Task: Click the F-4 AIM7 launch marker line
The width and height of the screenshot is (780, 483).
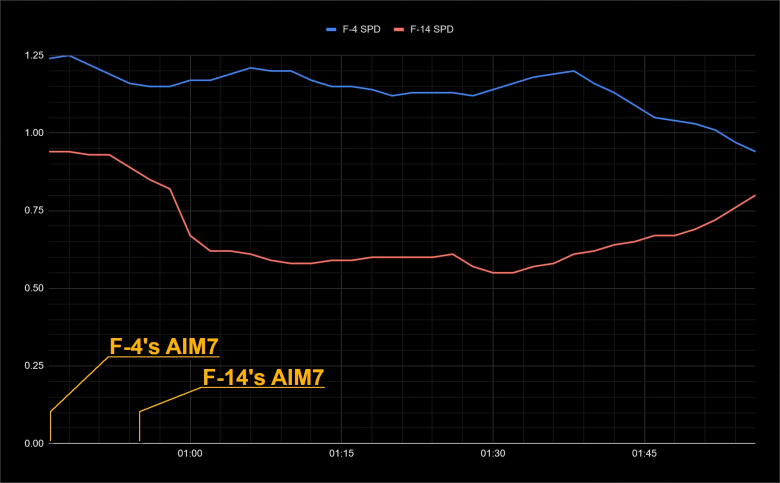Action: [50, 427]
